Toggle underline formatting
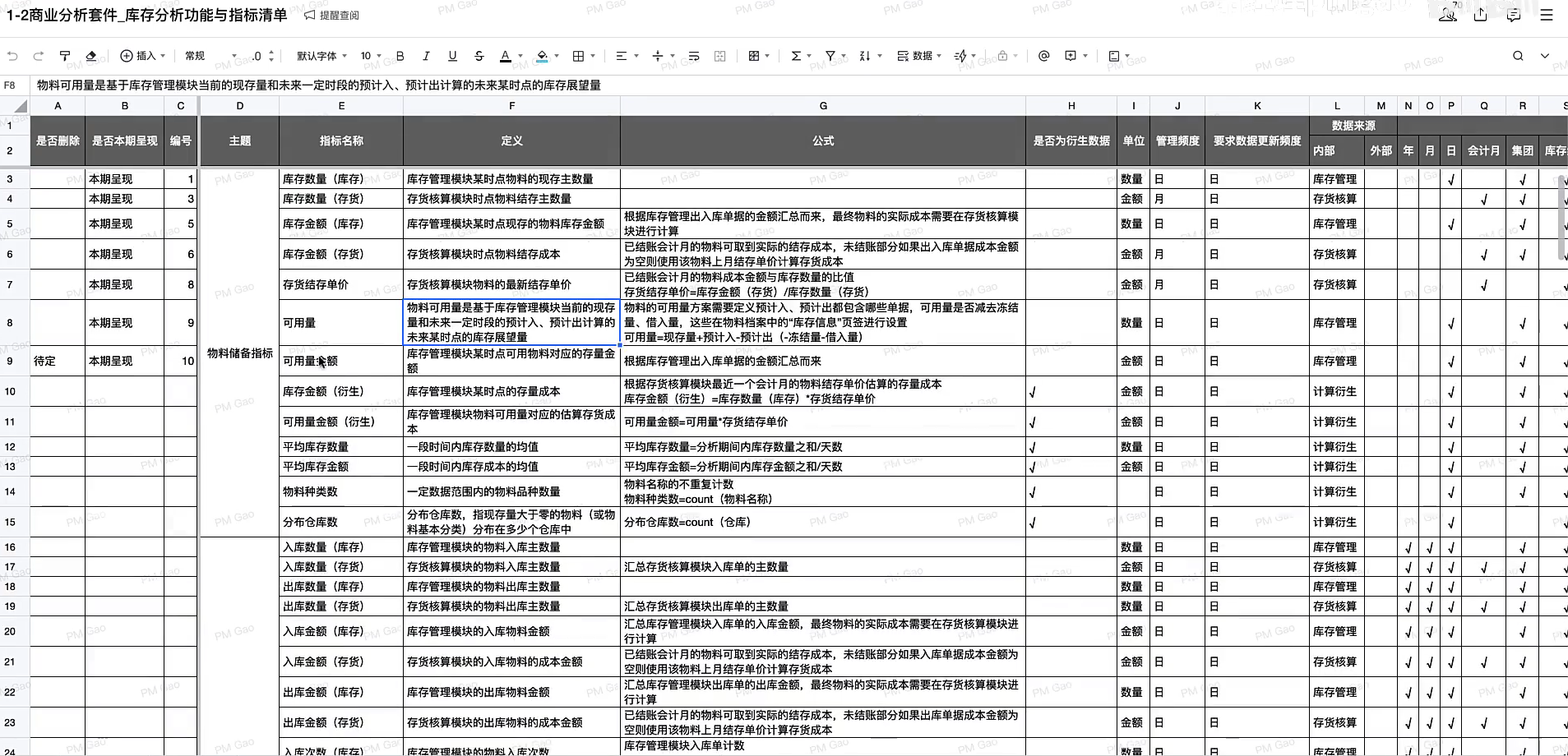Screen dimensions: 1568x756 pos(452,56)
